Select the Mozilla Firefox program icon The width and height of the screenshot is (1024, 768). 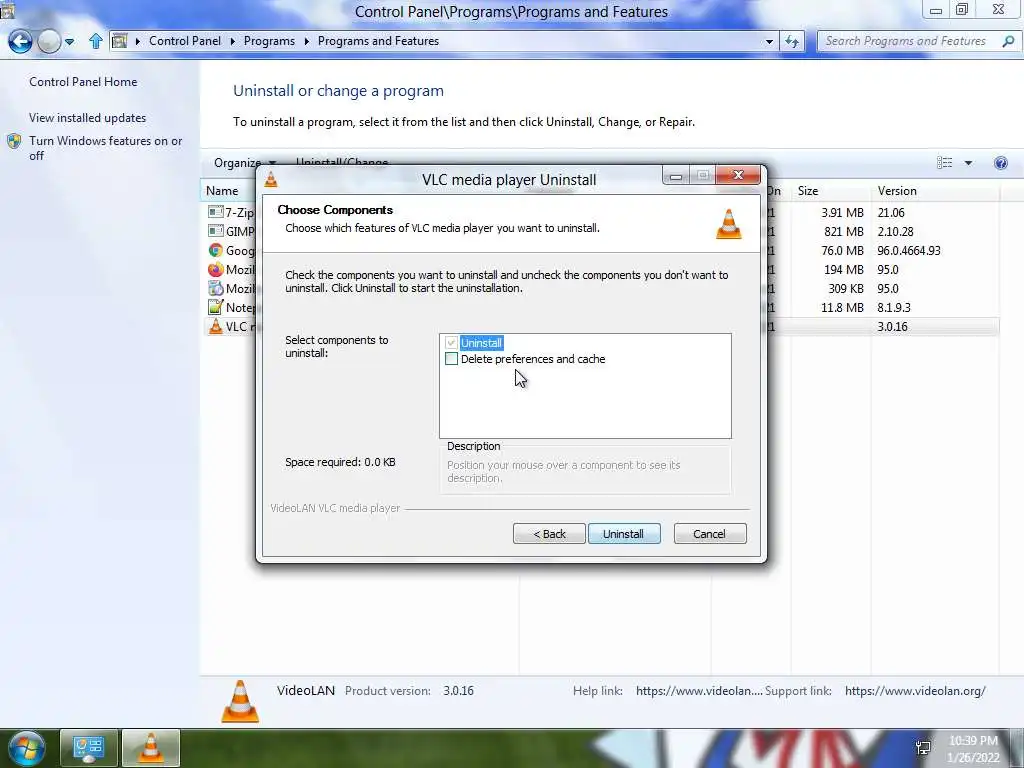pyautogui.click(x=216, y=269)
